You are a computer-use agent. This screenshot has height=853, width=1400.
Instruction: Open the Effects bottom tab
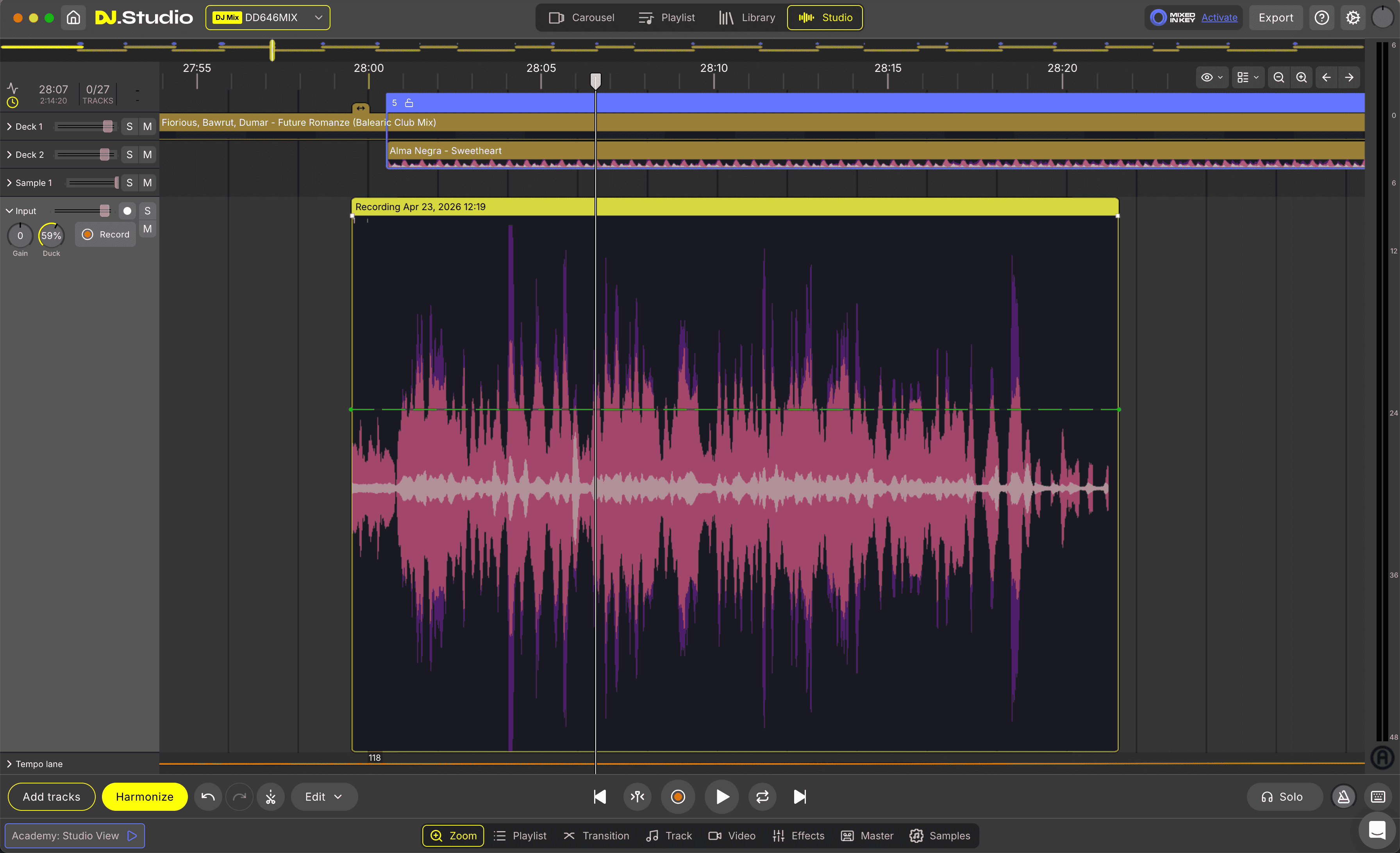click(798, 835)
